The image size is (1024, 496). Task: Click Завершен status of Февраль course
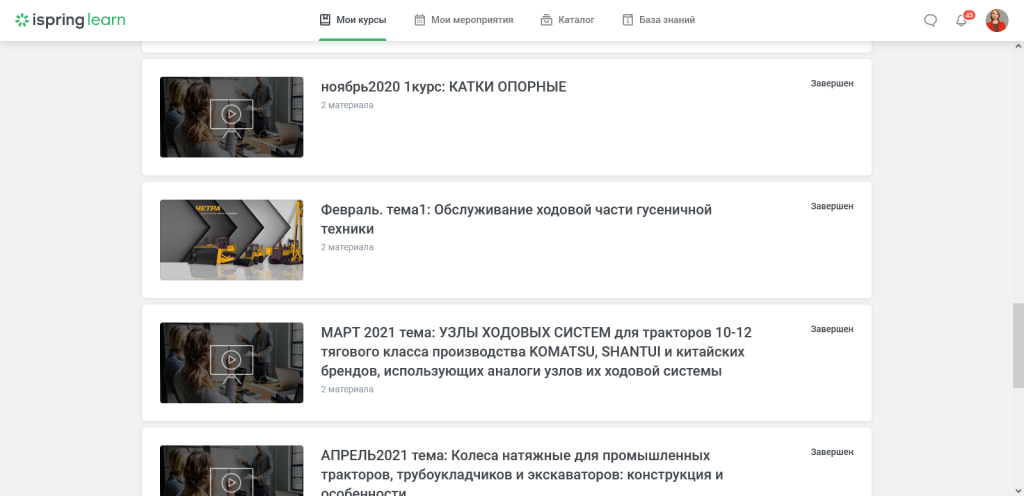click(x=832, y=206)
